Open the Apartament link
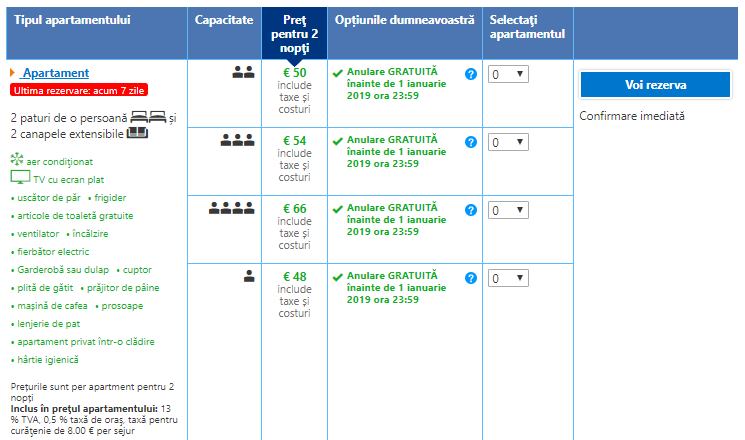This screenshot has width=745, height=440. [55, 73]
